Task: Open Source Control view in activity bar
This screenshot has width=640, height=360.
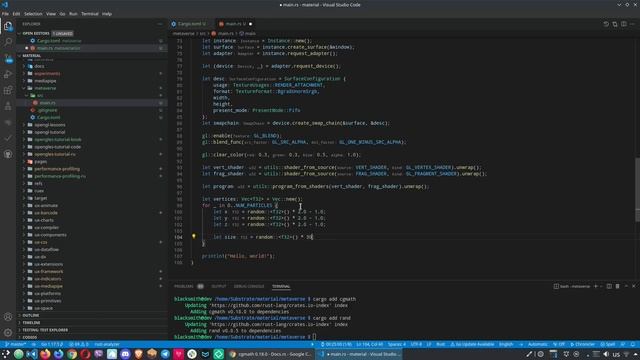Action: 8,58
